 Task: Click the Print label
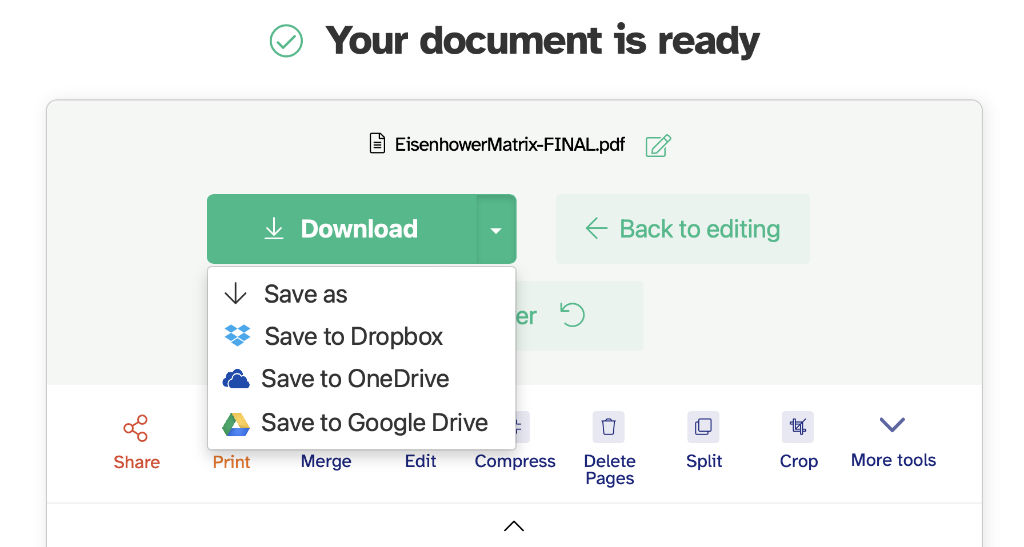pyautogui.click(x=231, y=462)
